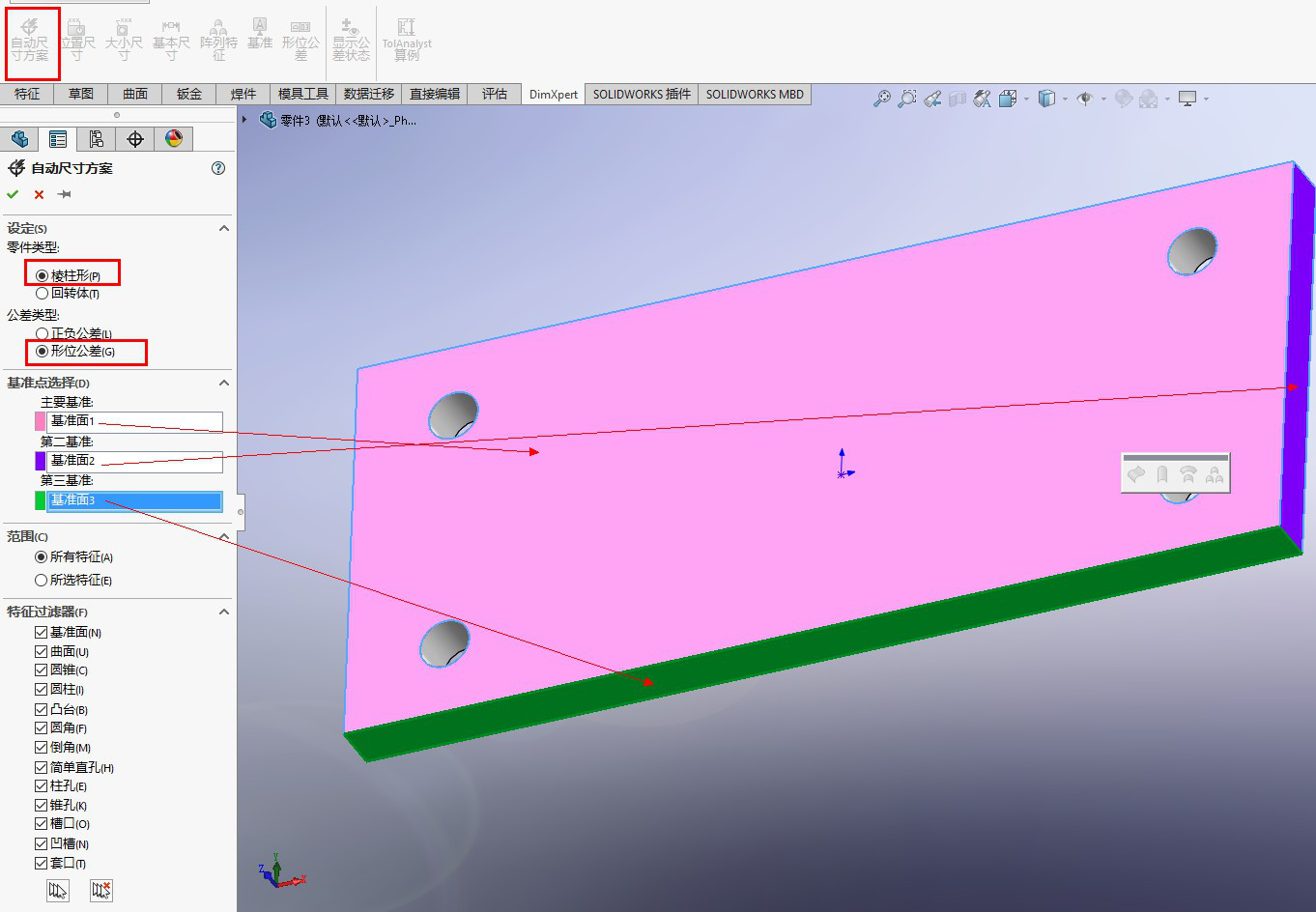Collapse the 特征过滤器 section
The width and height of the screenshot is (1316, 912).
click(224, 612)
